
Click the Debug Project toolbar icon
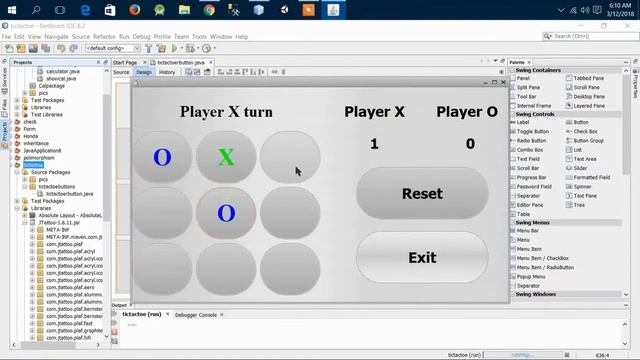point(190,49)
